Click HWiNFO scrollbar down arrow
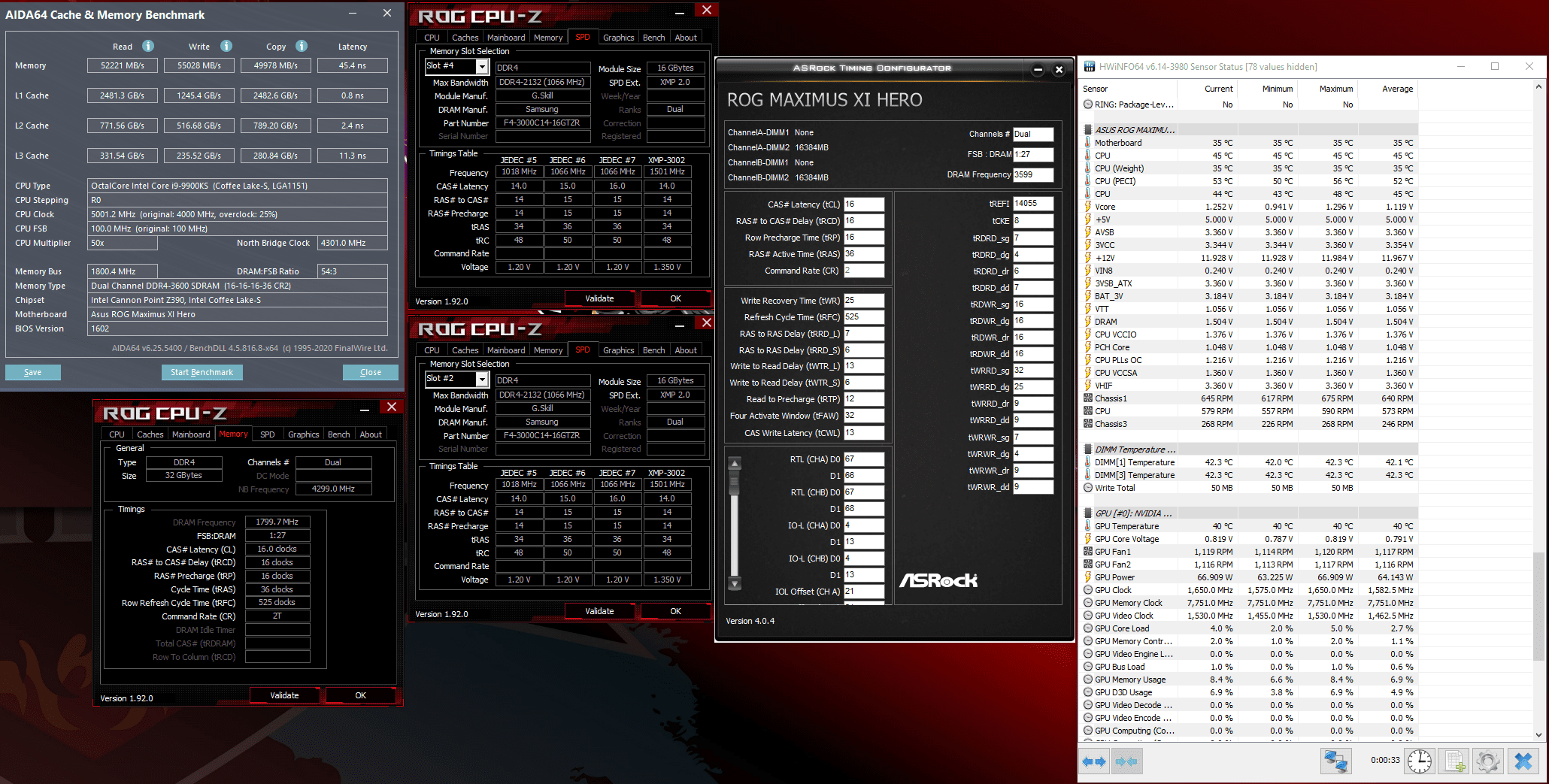Viewport: 1549px width, 784px height. [1538, 734]
